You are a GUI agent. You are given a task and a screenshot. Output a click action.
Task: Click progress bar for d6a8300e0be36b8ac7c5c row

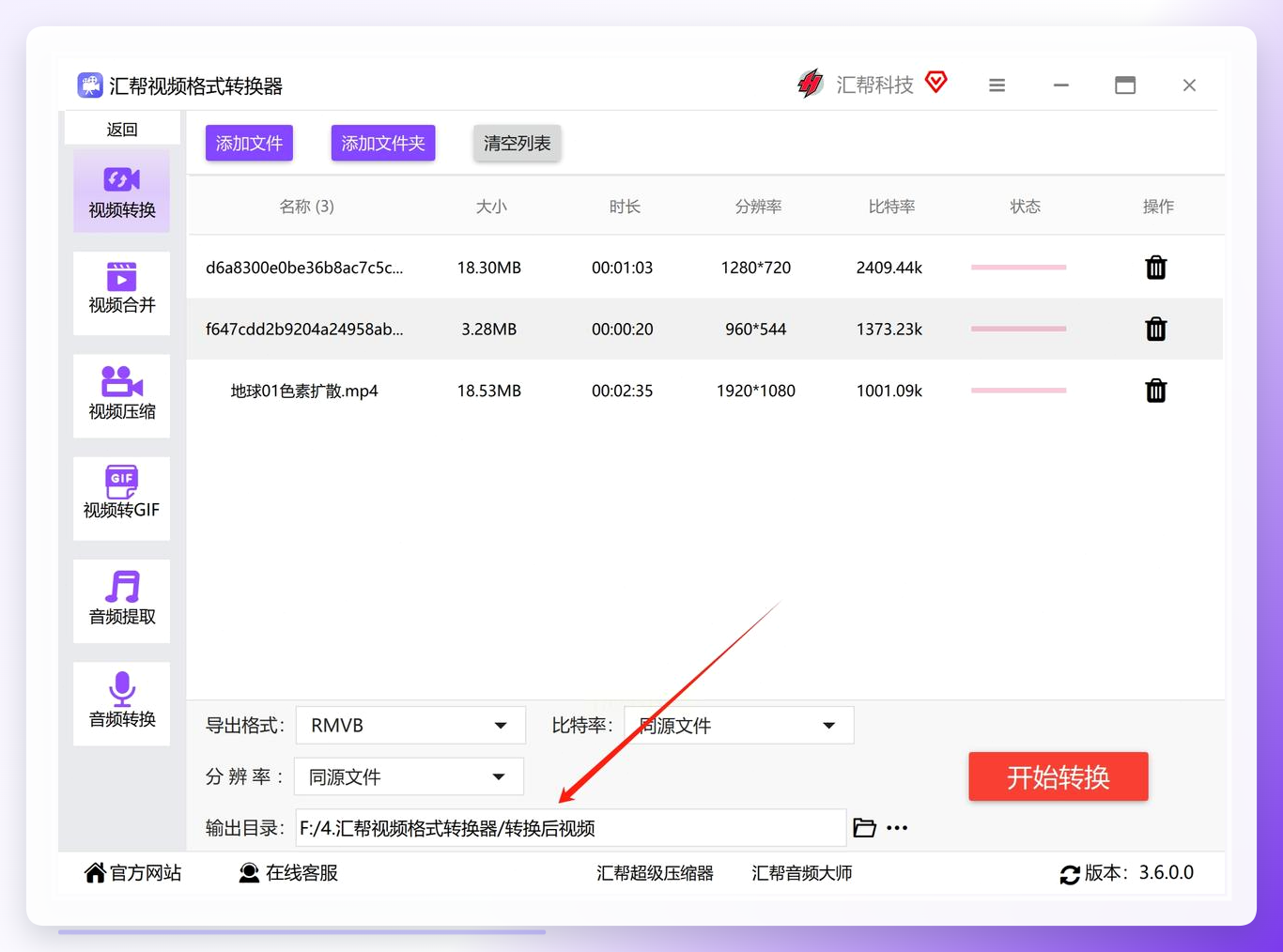[1019, 268]
